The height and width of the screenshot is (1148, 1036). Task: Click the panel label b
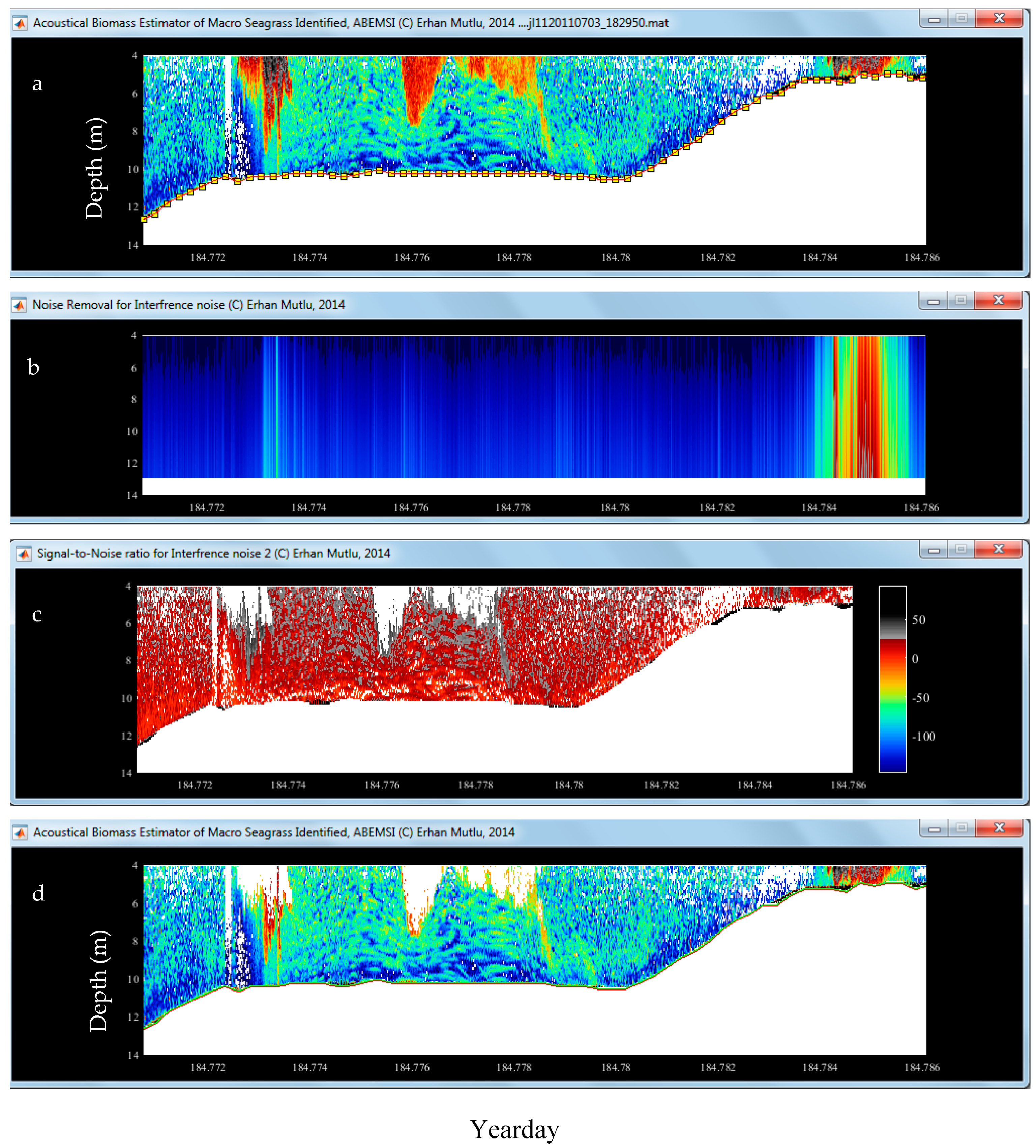[34, 367]
